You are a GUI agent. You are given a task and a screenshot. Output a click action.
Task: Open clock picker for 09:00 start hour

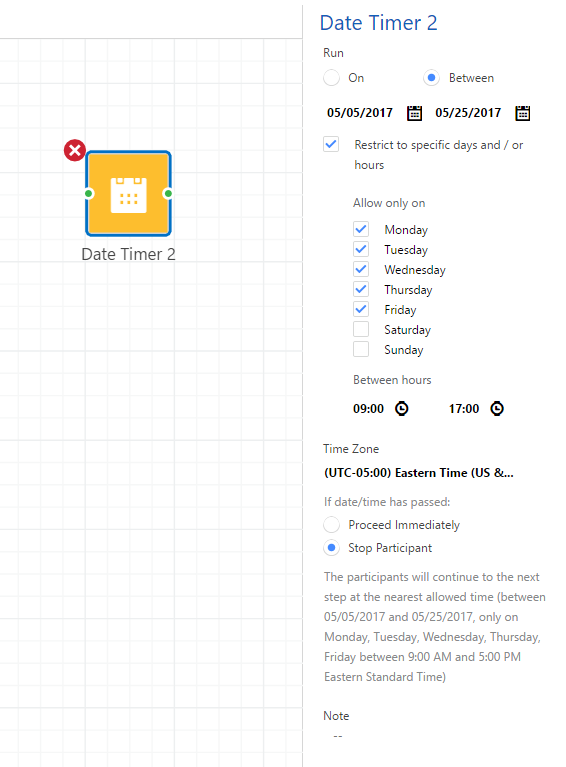[402, 408]
